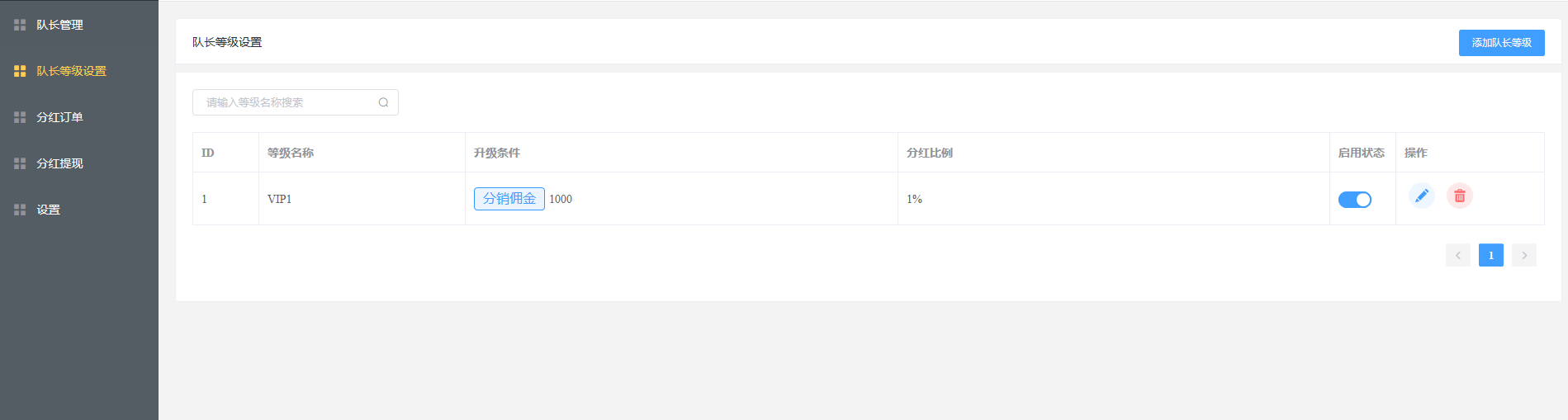Click the grid icon beside 设置
Image resolution: width=1568 pixels, height=420 pixels.
20,210
